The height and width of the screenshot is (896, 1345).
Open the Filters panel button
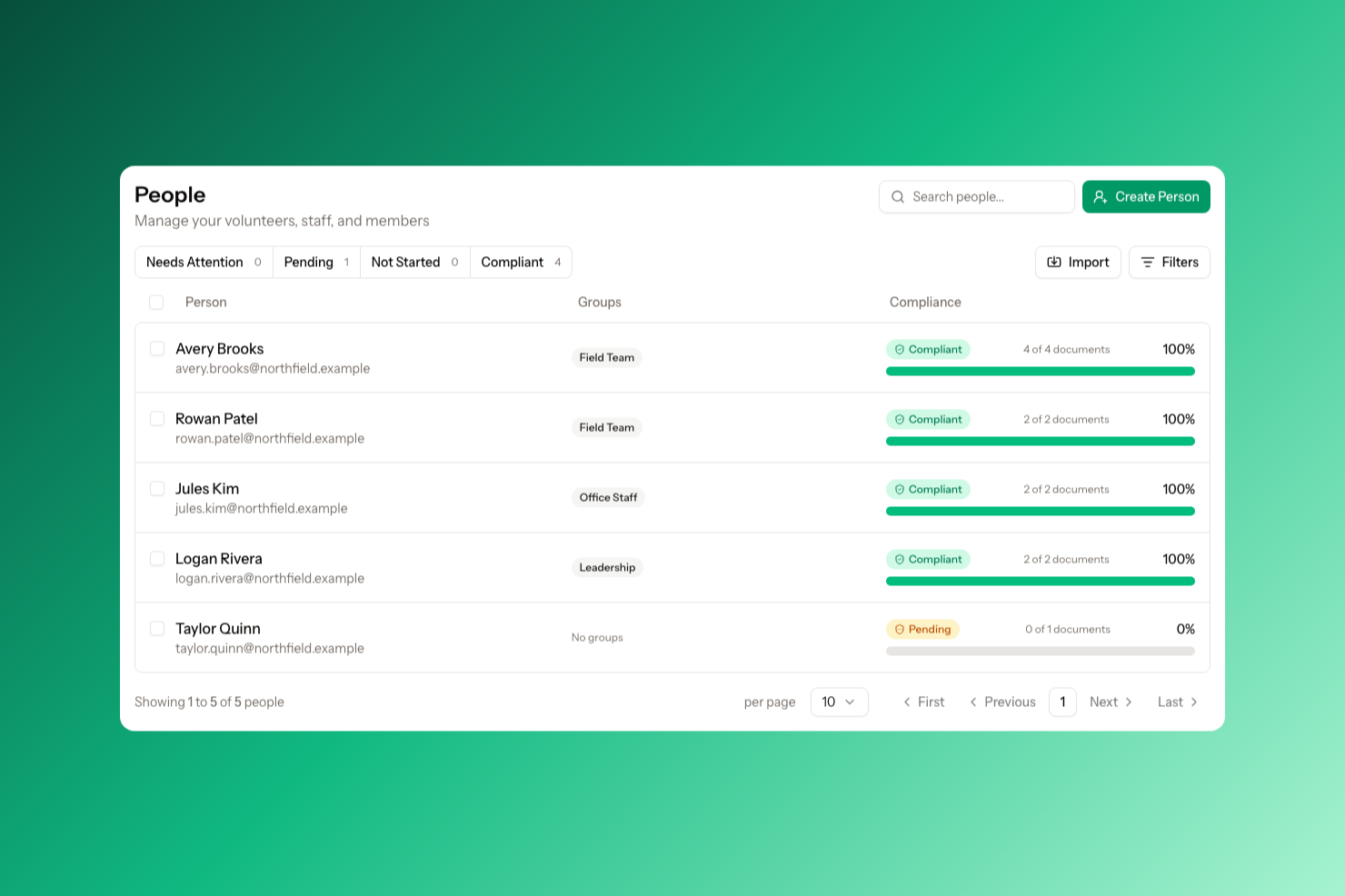click(1169, 262)
